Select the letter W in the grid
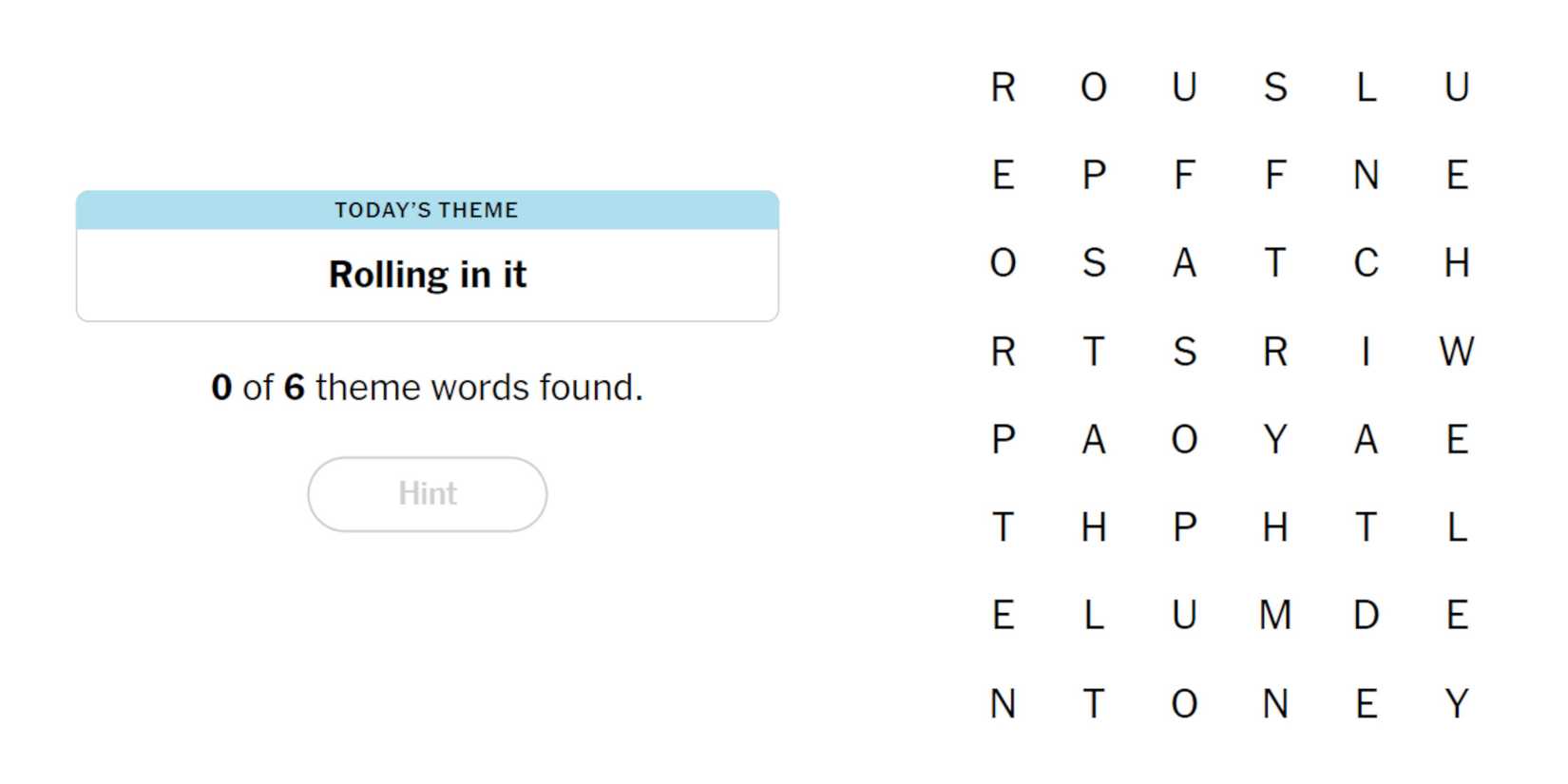This screenshot has width=1568, height=784. (x=1456, y=352)
